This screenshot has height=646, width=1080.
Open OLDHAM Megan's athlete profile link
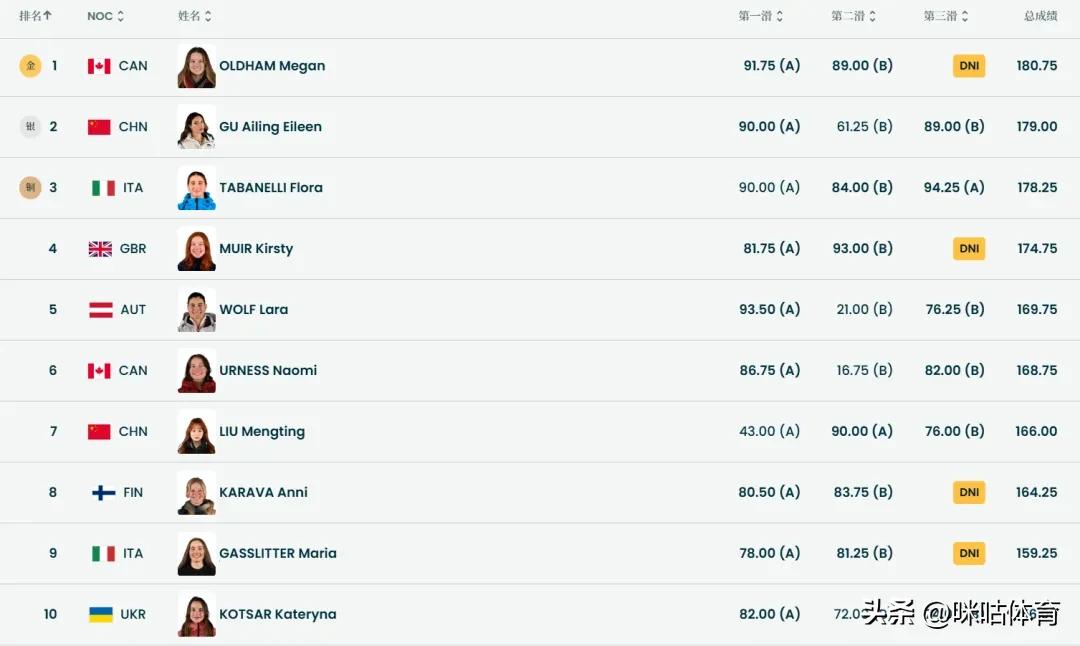[x=272, y=66]
